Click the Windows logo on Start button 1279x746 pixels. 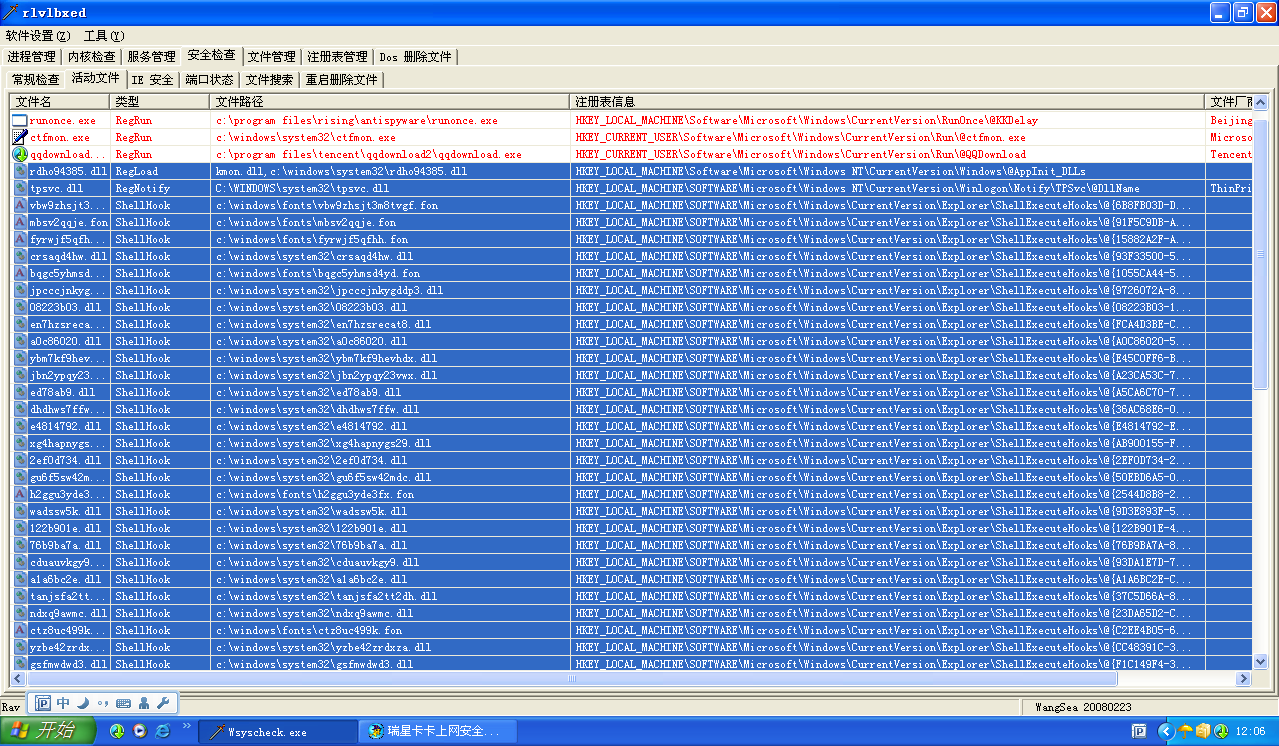[x=19, y=731]
